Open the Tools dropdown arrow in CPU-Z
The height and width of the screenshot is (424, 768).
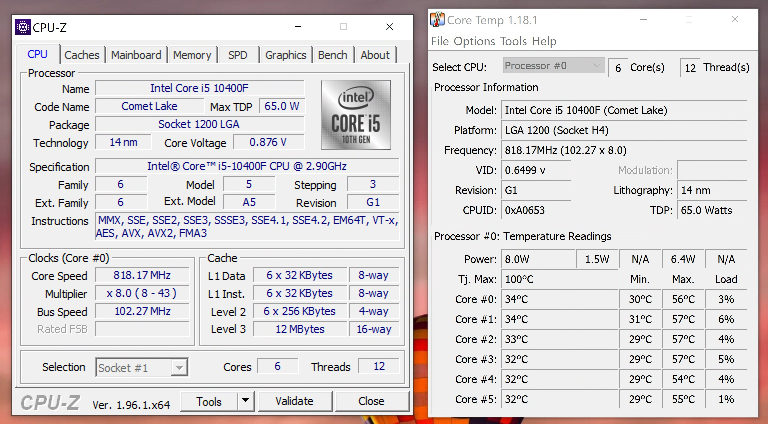tap(245, 401)
